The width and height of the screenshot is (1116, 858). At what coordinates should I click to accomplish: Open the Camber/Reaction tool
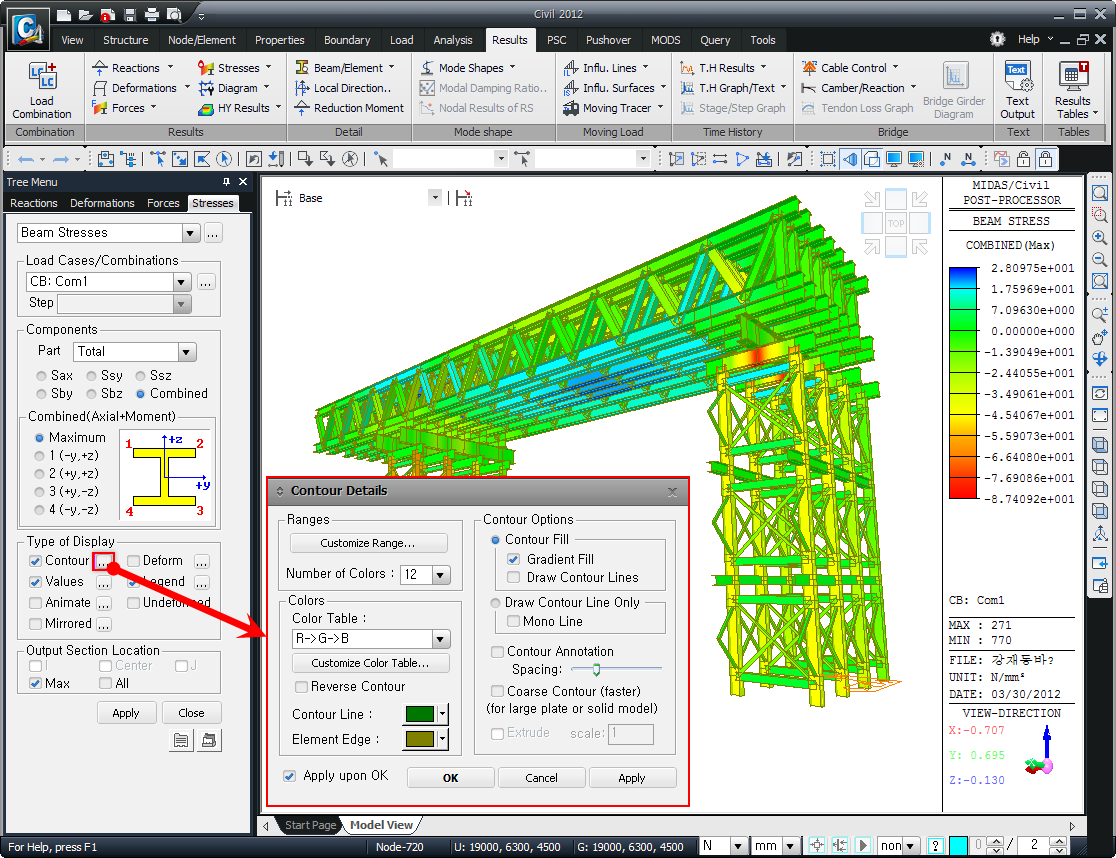859,88
